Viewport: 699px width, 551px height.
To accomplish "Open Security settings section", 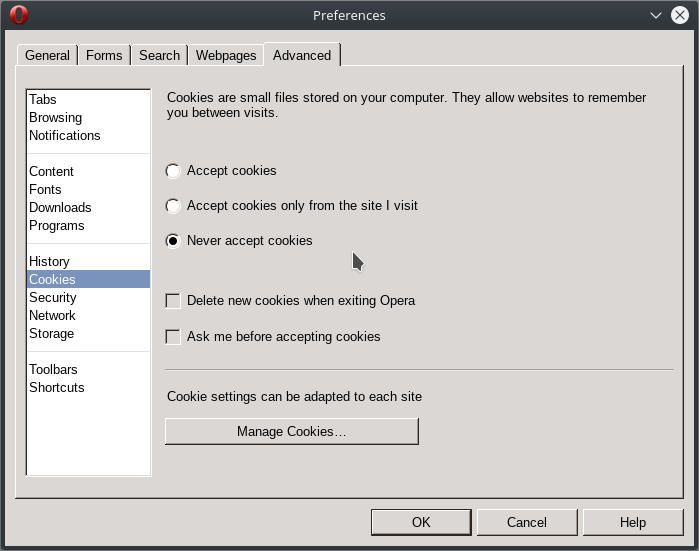I will [x=88, y=297].
